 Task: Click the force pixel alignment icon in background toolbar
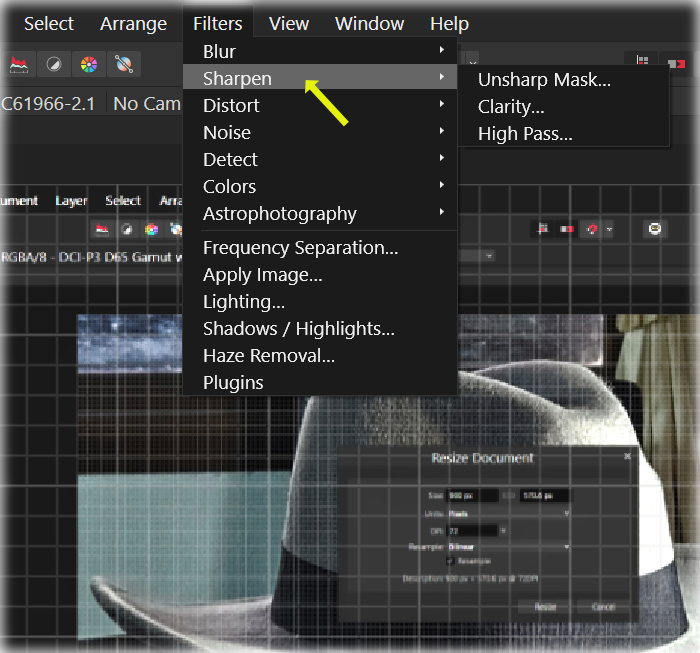pyautogui.click(x=543, y=229)
